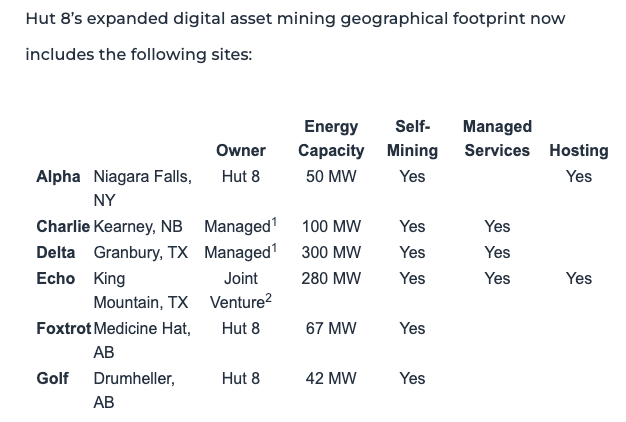This screenshot has height=422, width=626.
Task: Click the Hosting Yes cell for Echo
Action: pyautogui.click(x=579, y=278)
